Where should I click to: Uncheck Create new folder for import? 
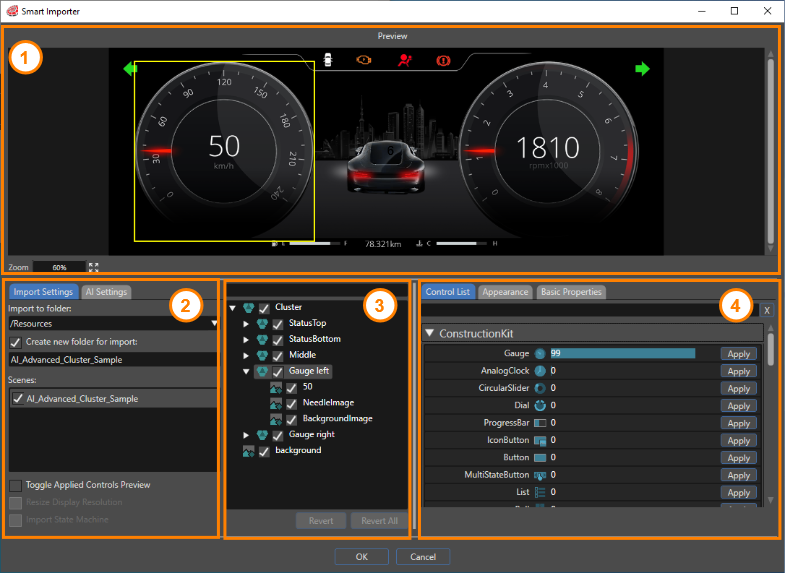click(x=16, y=342)
